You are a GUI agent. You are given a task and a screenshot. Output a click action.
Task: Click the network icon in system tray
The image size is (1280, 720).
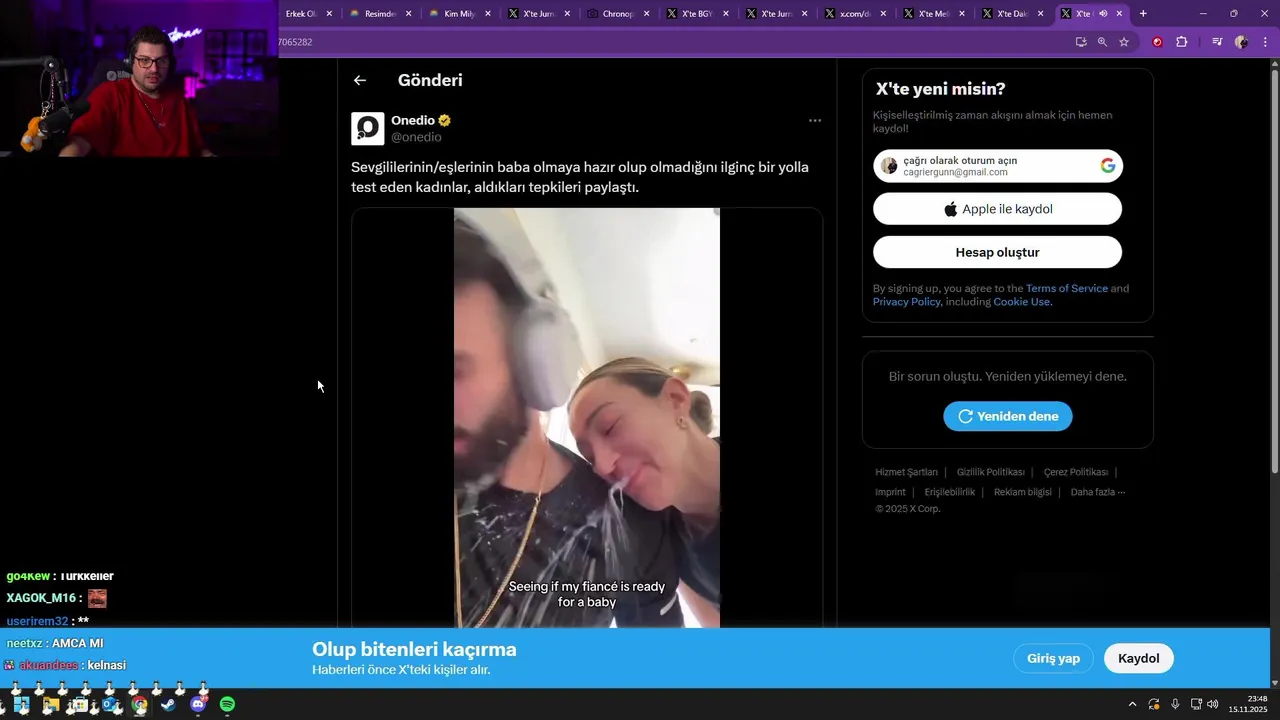1196,704
